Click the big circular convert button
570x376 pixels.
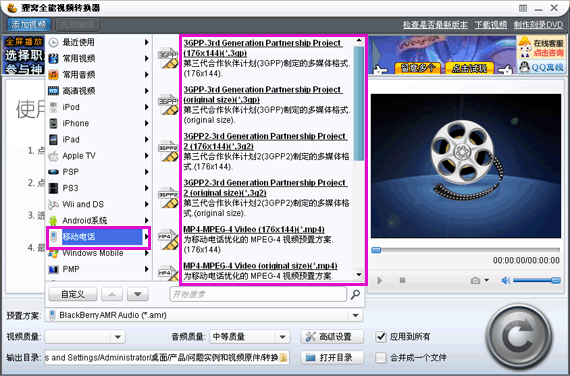tap(519, 337)
